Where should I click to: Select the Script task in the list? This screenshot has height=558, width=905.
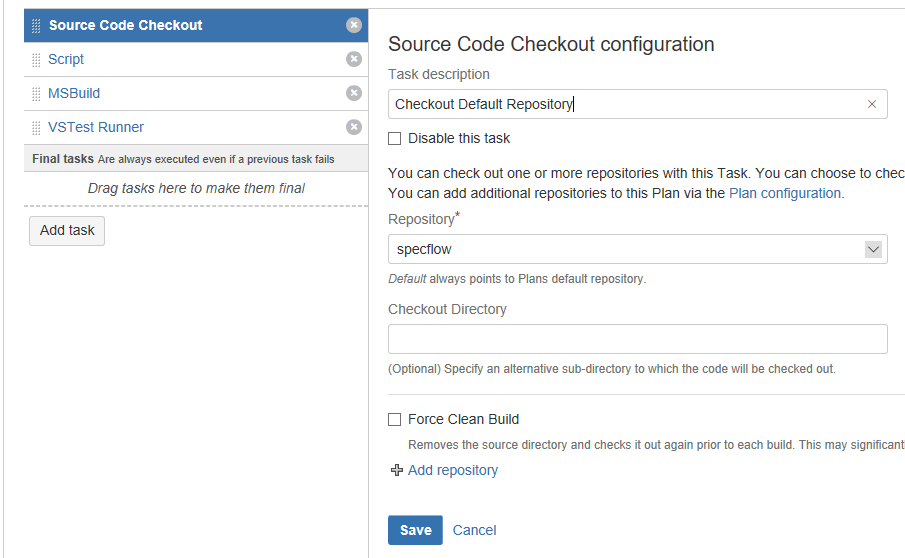(x=66, y=59)
